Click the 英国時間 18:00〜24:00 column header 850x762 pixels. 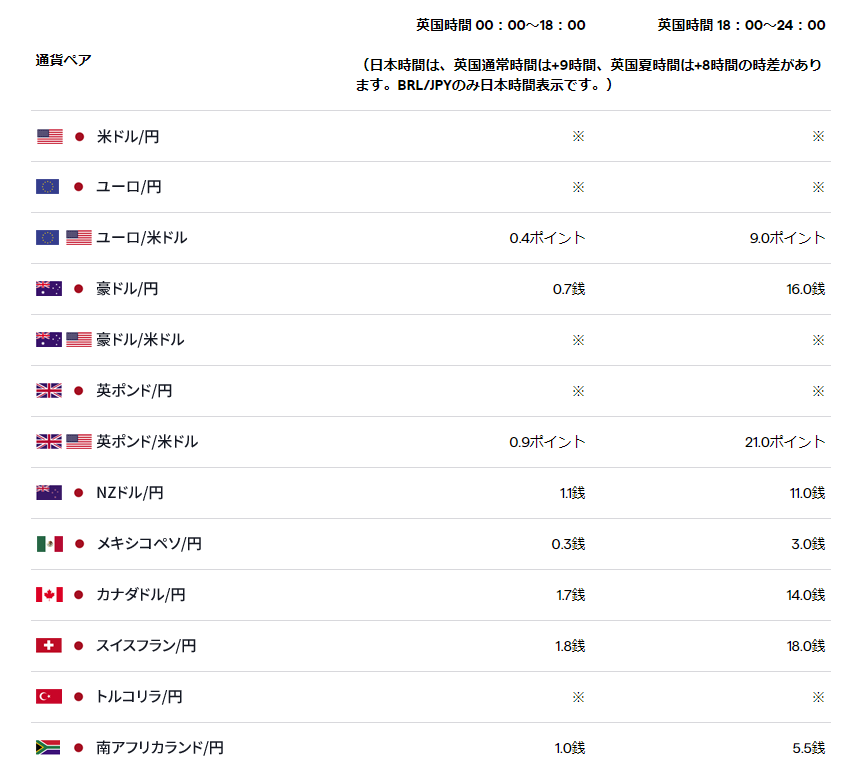coord(742,25)
